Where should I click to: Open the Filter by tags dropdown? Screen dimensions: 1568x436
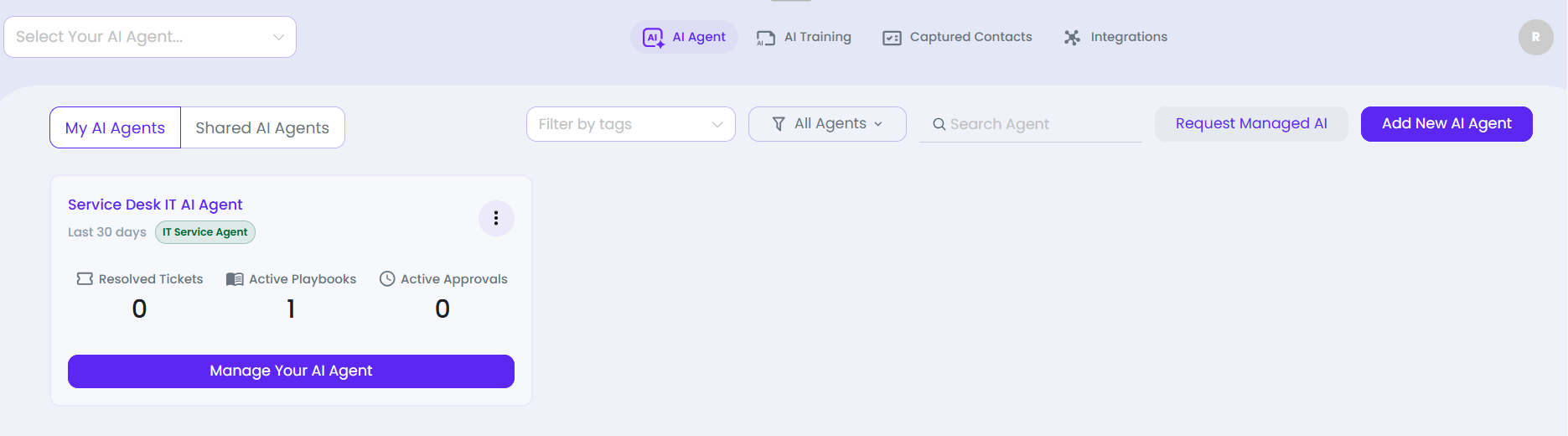tap(631, 124)
